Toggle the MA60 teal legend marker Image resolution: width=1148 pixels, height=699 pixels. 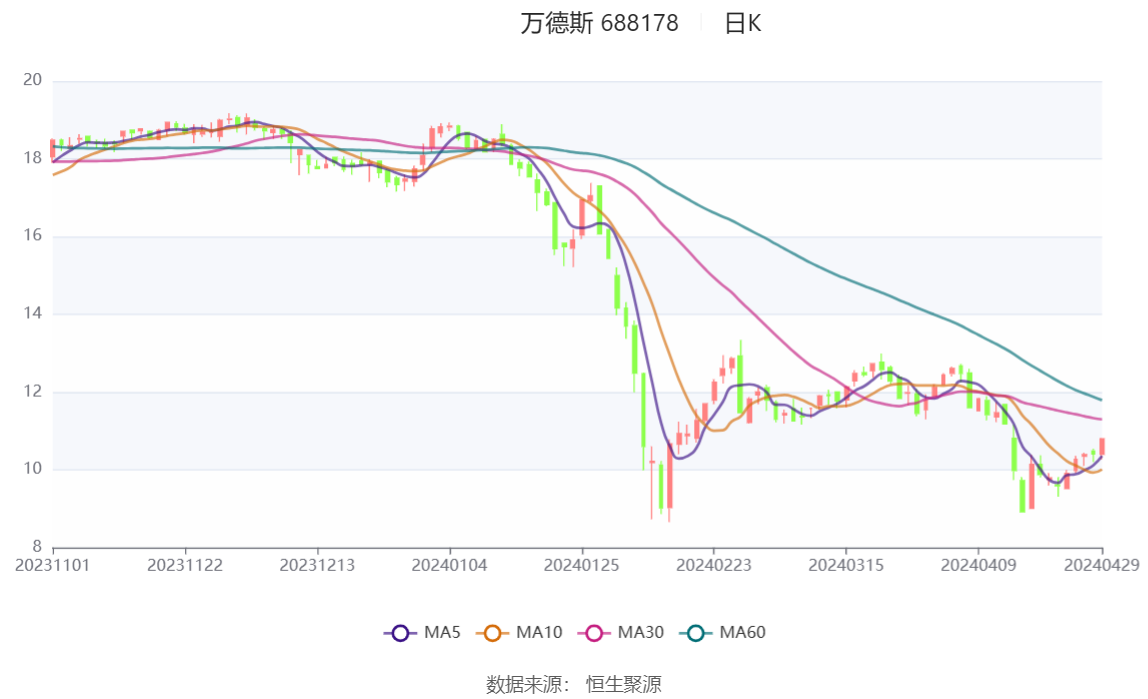tap(696, 633)
